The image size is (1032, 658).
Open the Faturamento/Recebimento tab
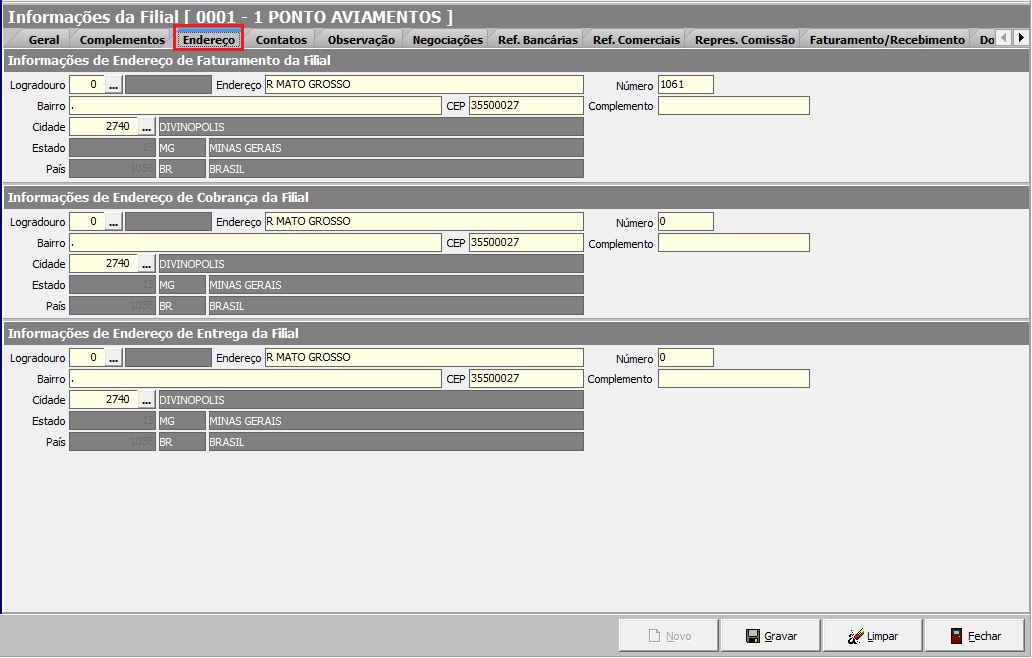pos(887,40)
